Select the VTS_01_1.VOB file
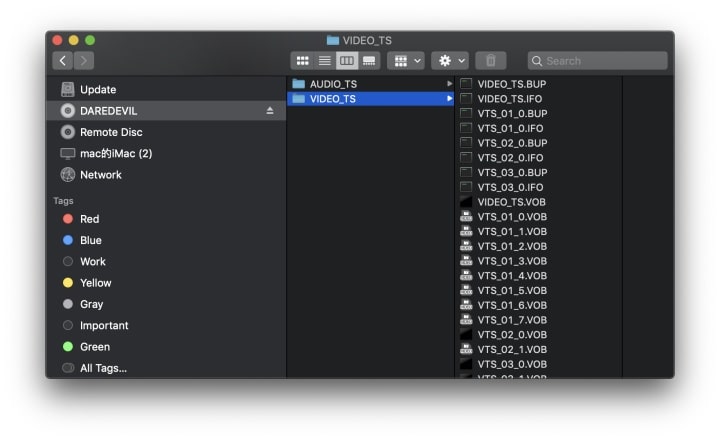 tap(512, 231)
